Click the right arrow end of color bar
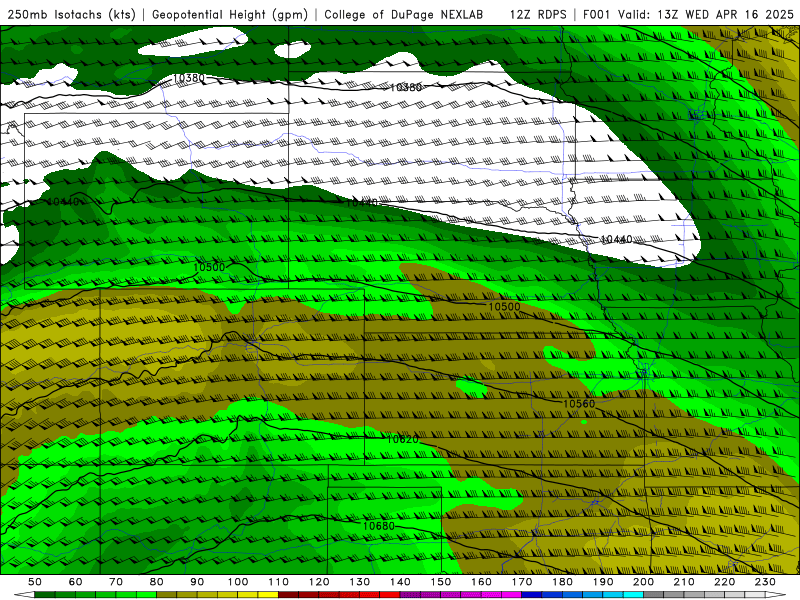Image resolution: width=800 pixels, height=600 pixels. click(776, 594)
